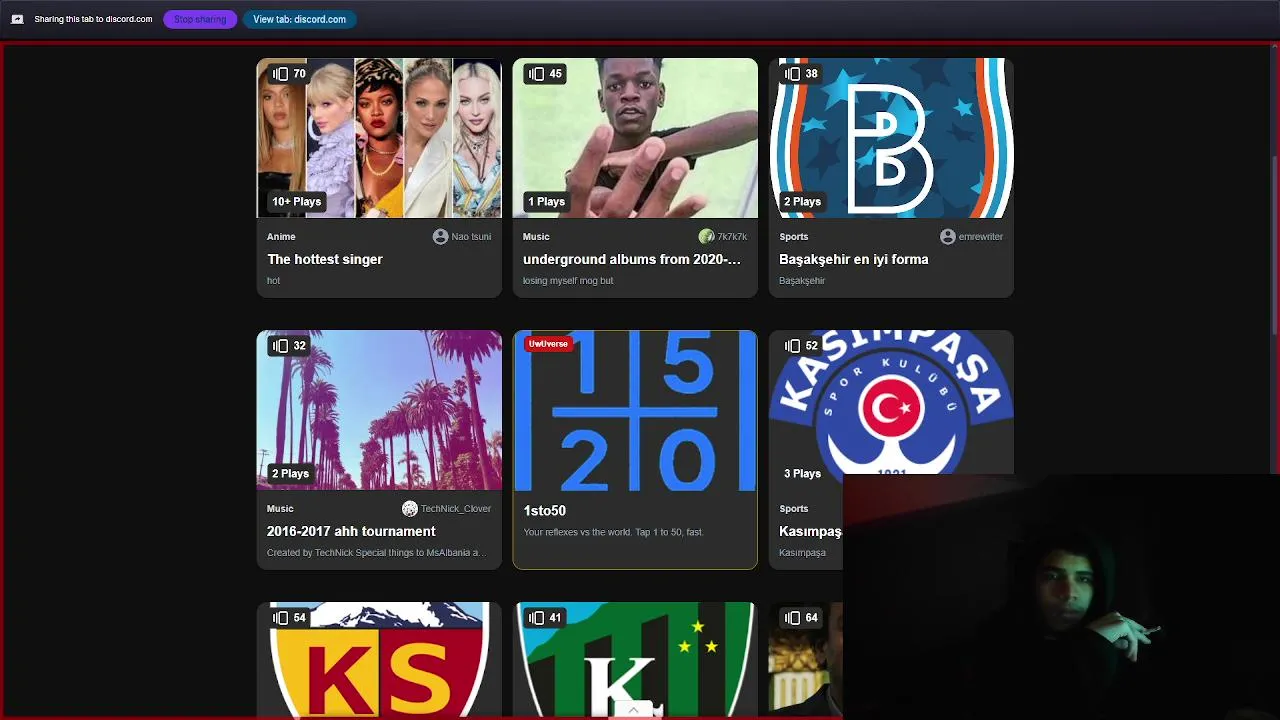This screenshot has width=1280, height=720.
Task: Click 'Created by TechNick Special things' description
Action: [x=377, y=553]
